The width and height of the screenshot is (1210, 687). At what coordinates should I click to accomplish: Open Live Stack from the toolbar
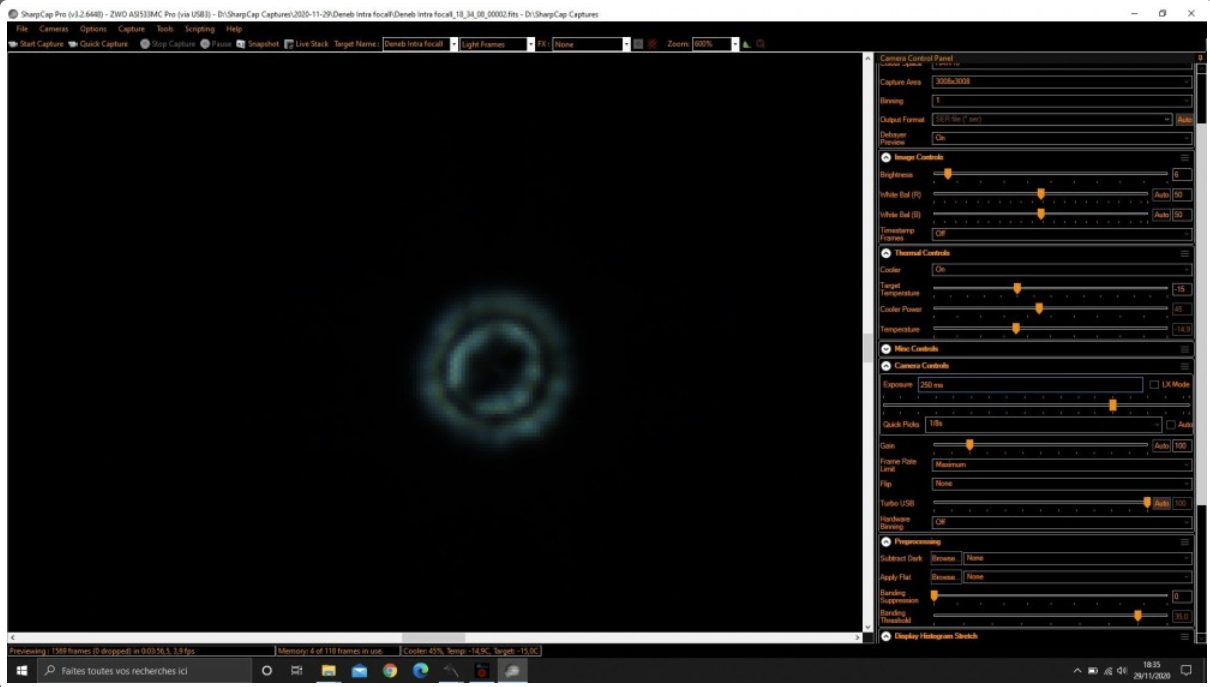pos(306,44)
